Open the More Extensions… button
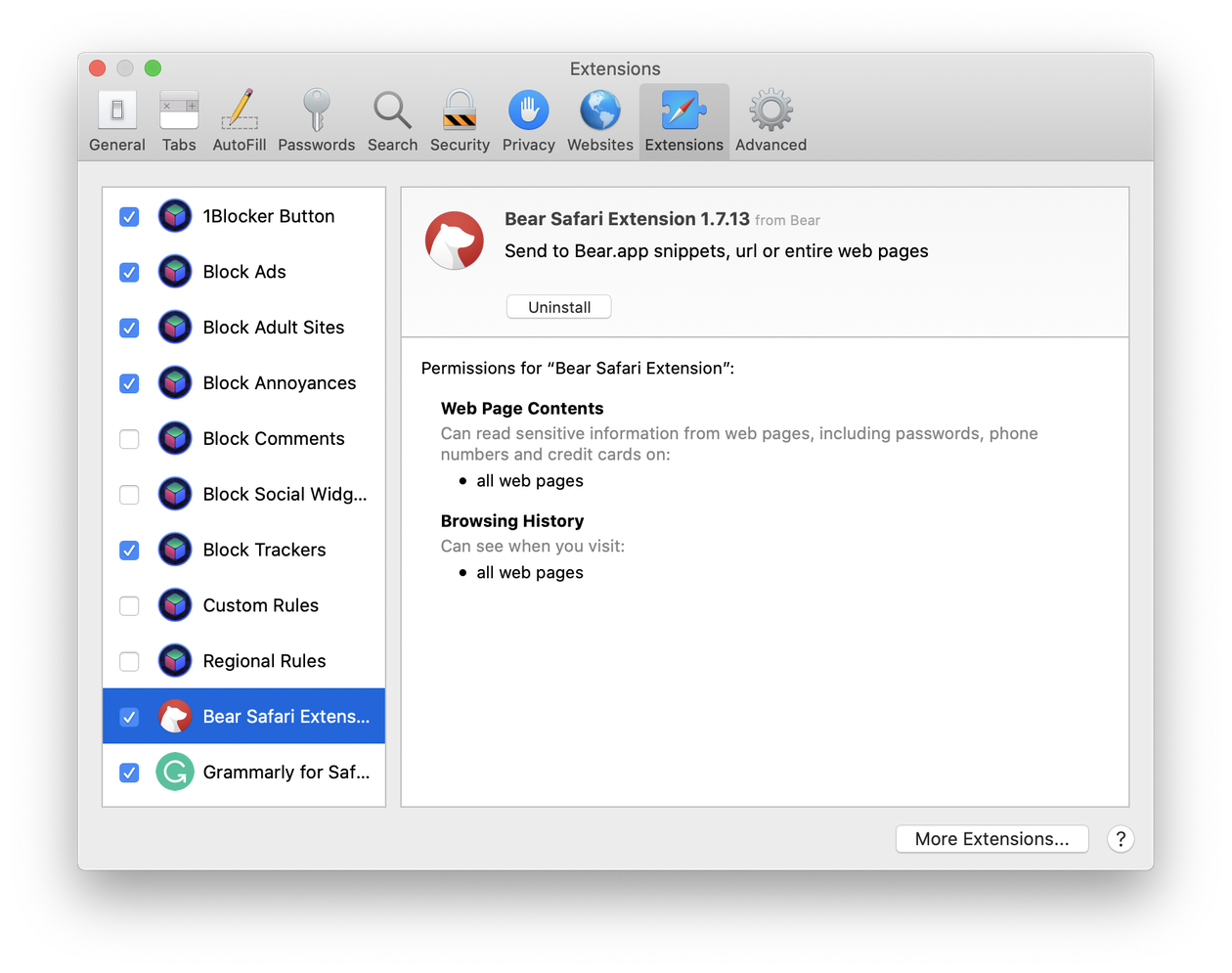1232x973 pixels. point(991,839)
